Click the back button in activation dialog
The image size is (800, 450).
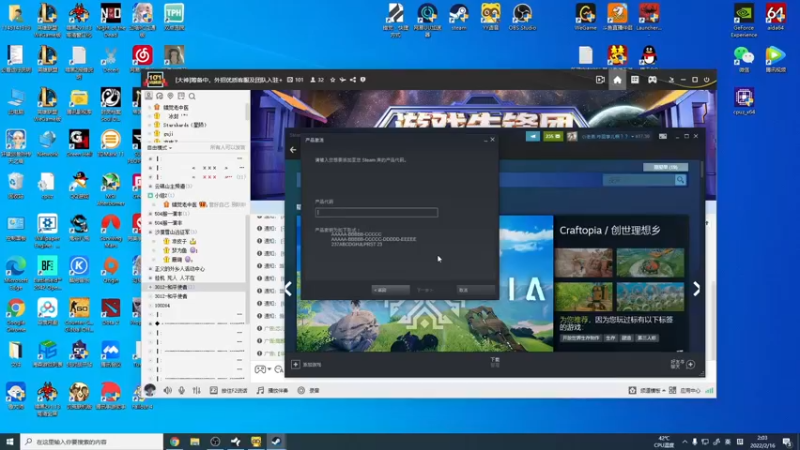coord(390,290)
